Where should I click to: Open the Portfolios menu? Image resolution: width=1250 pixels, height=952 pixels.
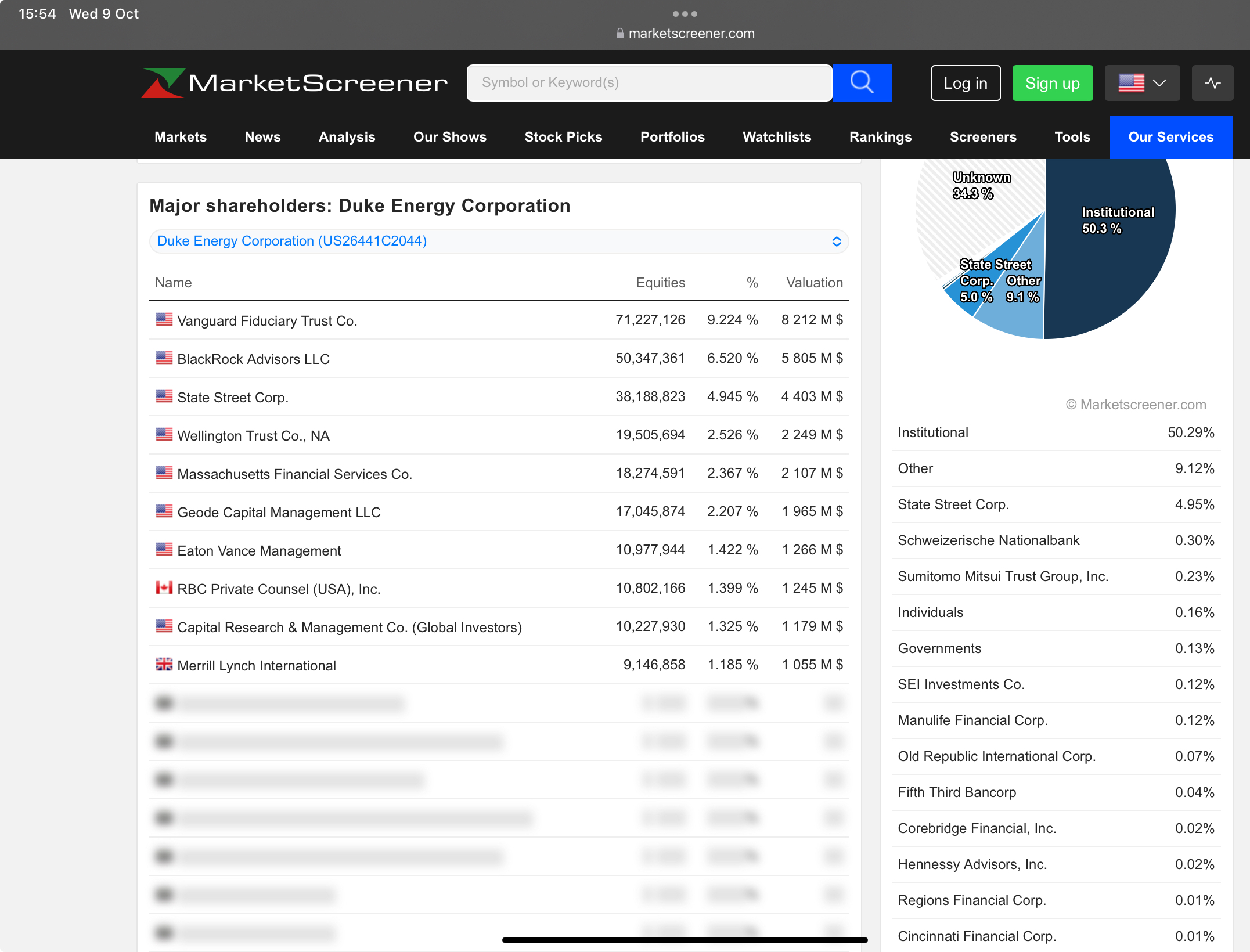672,137
